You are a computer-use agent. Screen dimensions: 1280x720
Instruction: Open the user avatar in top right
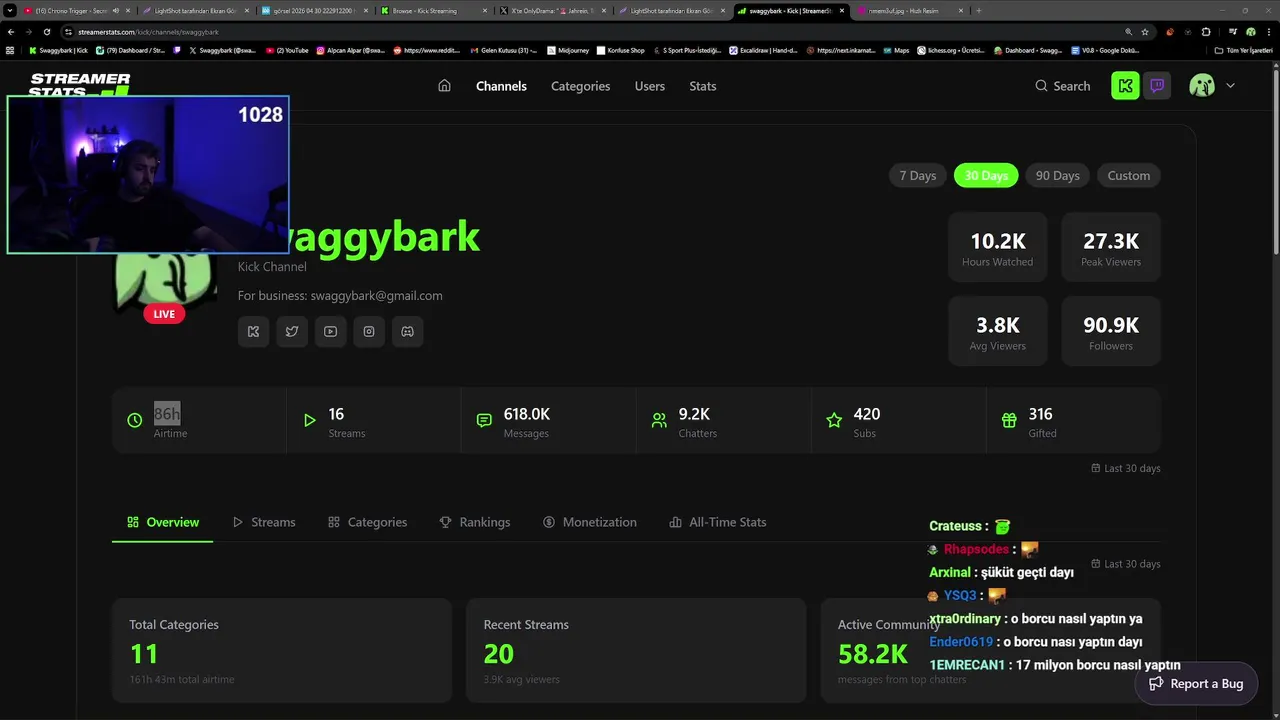[1202, 86]
